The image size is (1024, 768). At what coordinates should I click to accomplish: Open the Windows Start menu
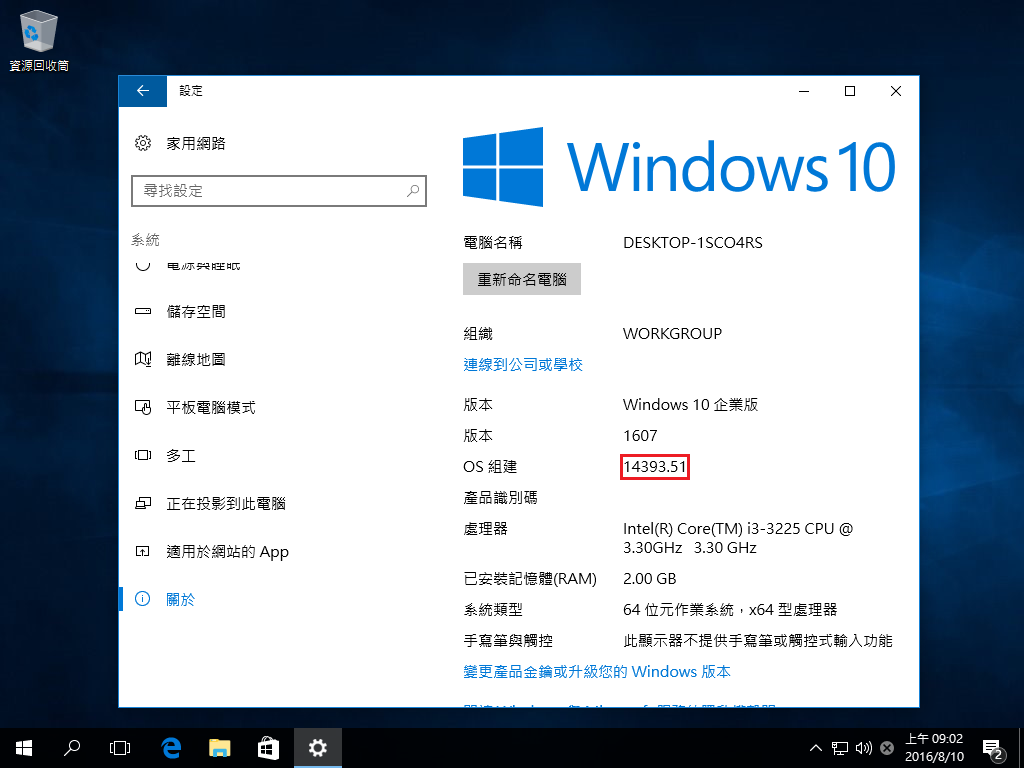tap(24, 748)
